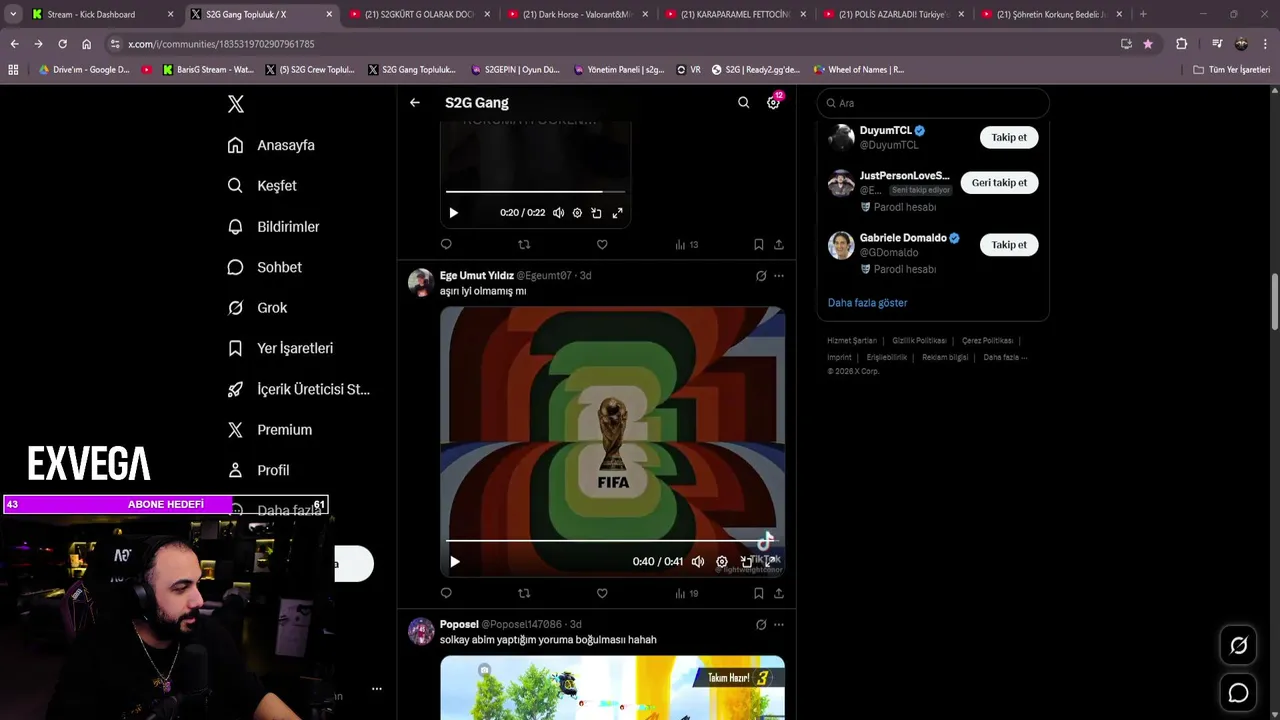Viewport: 1280px width, 720px height.
Task: Open Profil page
Action: coord(258,470)
